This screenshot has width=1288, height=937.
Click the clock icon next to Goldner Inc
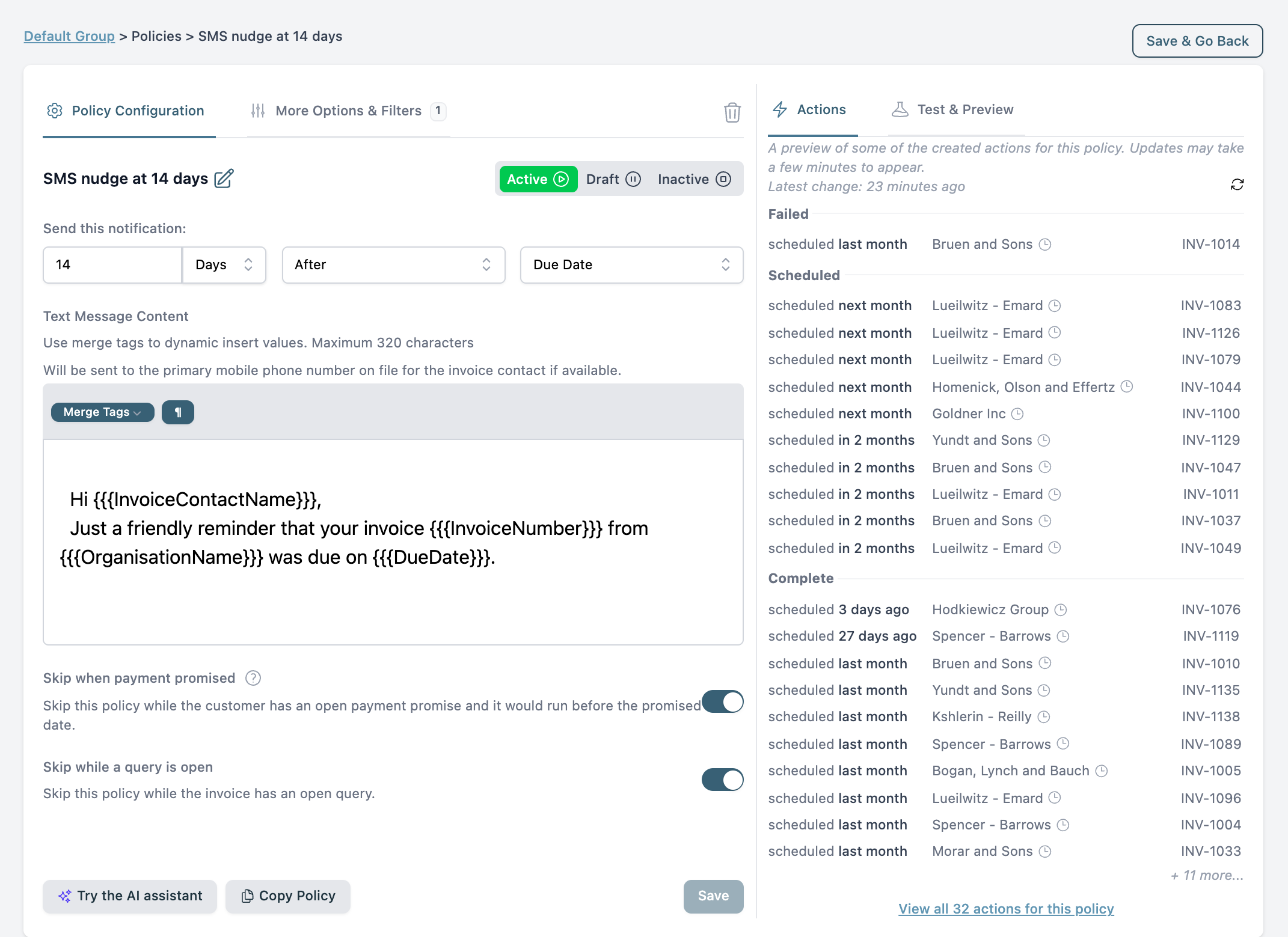tap(1017, 414)
